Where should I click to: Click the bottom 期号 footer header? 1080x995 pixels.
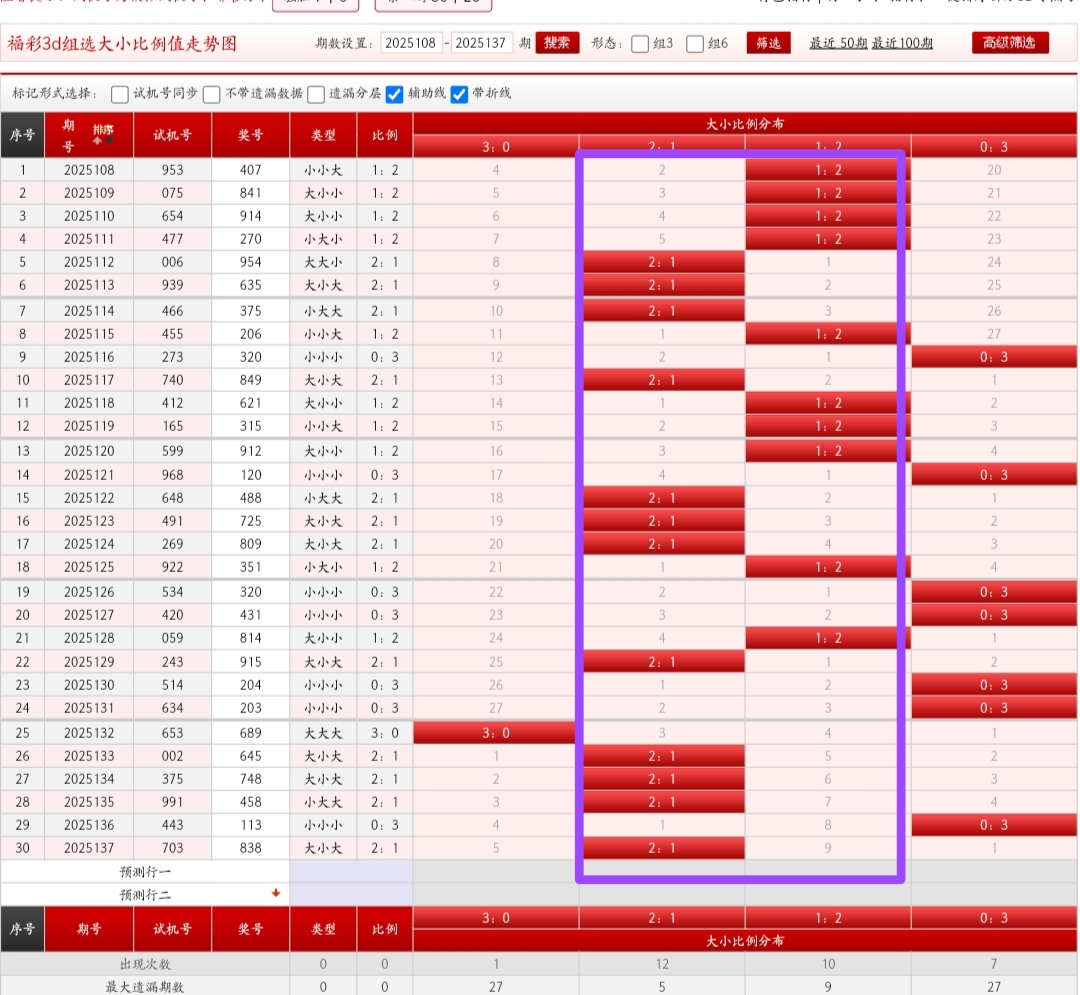(x=89, y=929)
